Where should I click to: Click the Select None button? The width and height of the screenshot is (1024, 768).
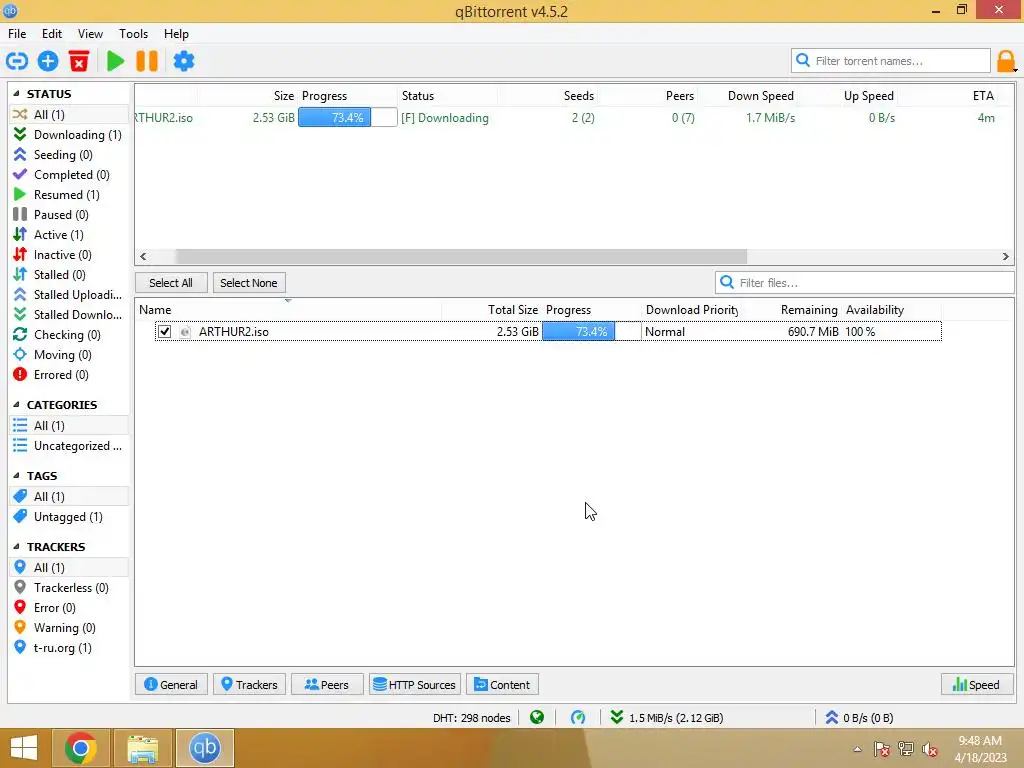(x=249, y=283)
